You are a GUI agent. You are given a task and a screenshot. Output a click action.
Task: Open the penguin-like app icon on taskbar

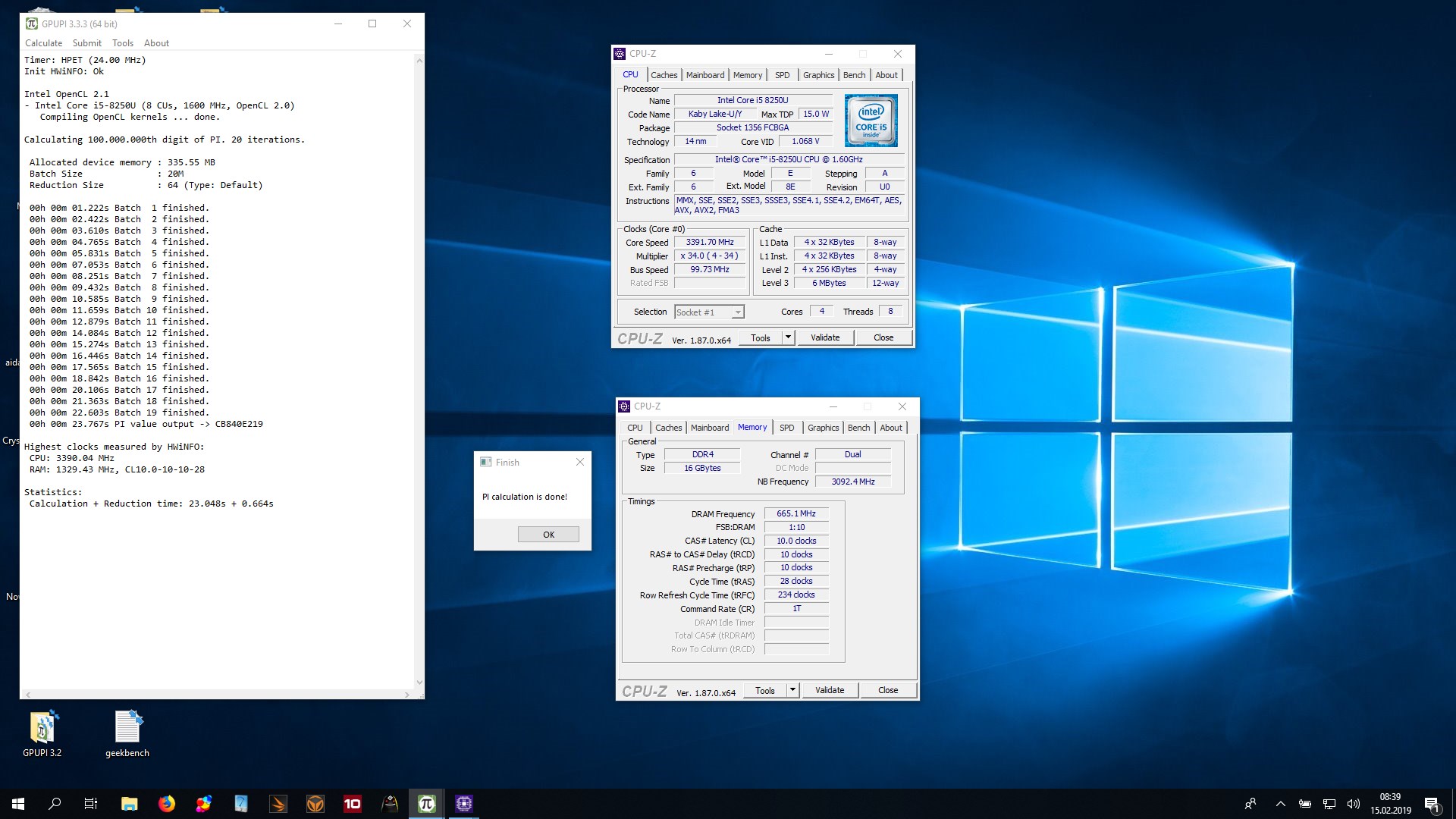pos(389,804)
